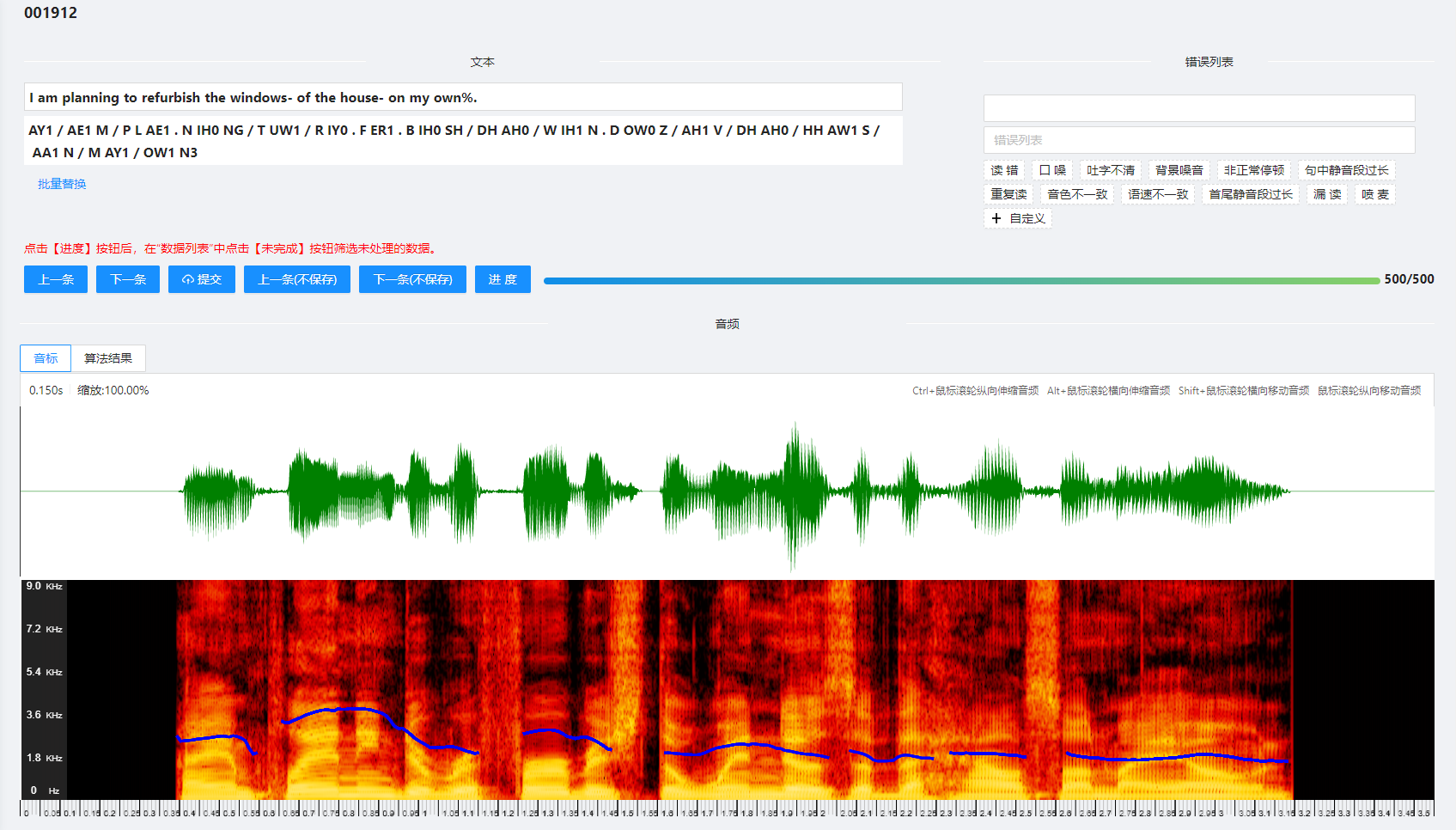This screenshot has width=1456, height=830.
Task: Select the 非正常停顿 error tag
Action: point(1253,170)
